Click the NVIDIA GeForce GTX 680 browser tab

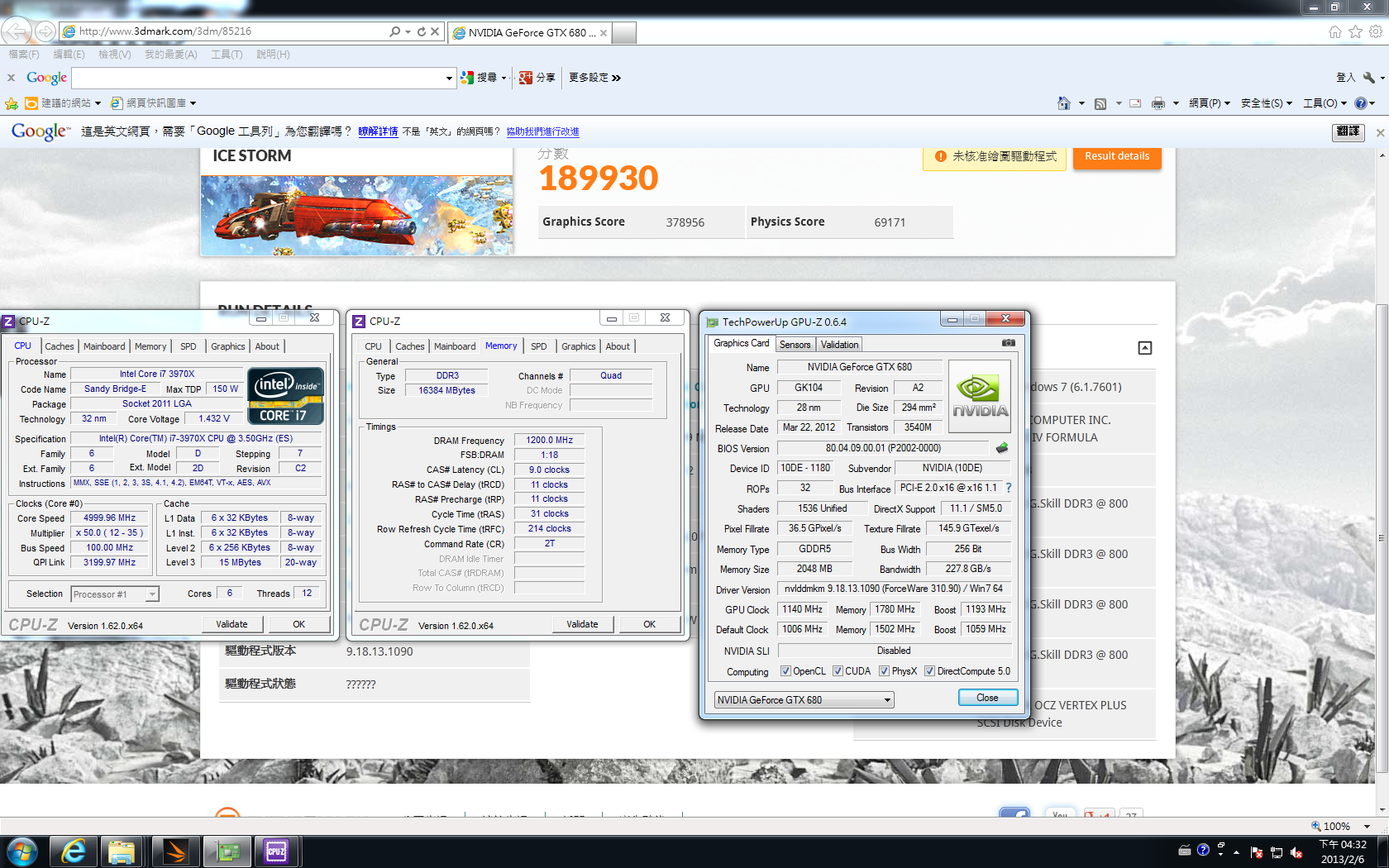(530, 33)
